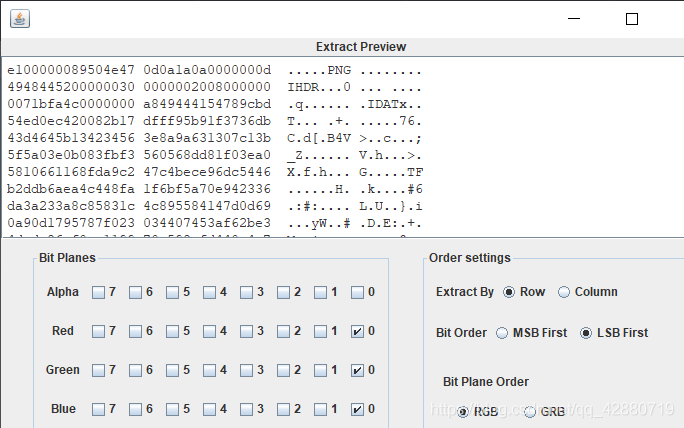Click the .IDATx.. text in preview

(x=390, y=104)
